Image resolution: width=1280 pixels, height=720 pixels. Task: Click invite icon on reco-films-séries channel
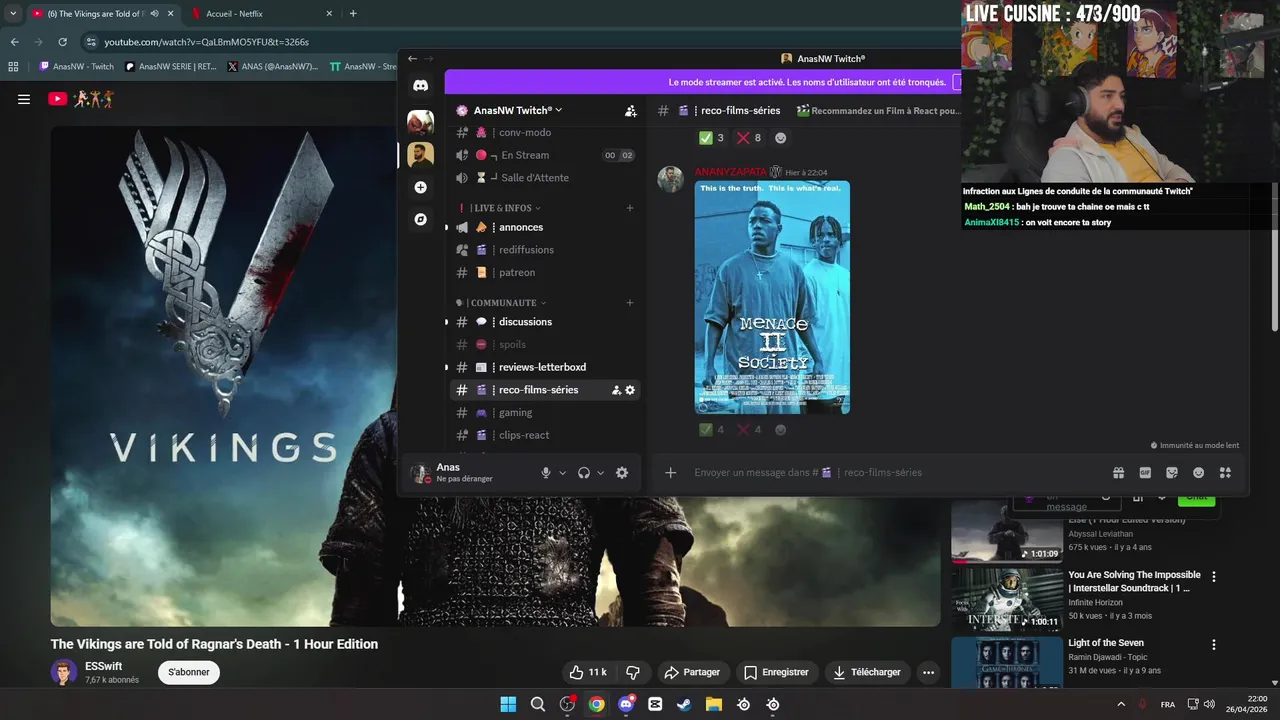[x=616, y=390]
